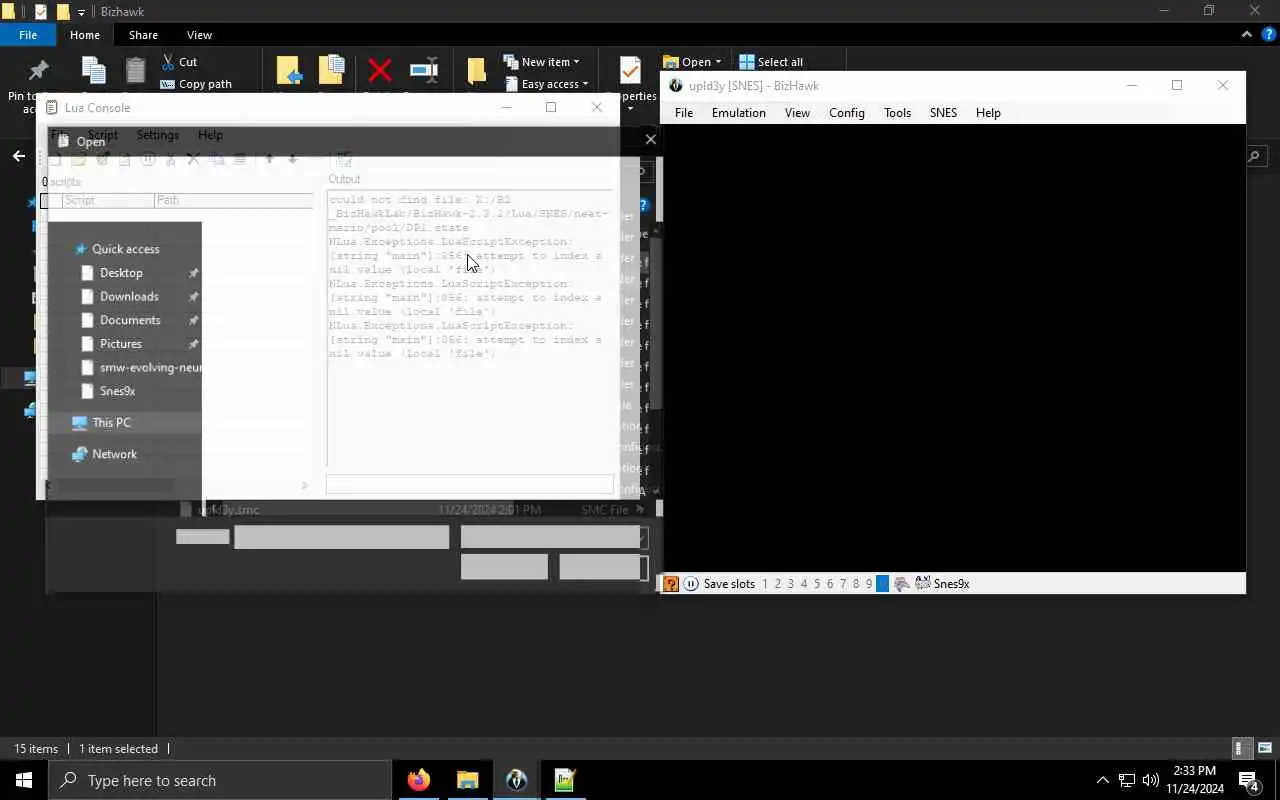
Task: Click the pause icon in BizHawk status bar
Action: [x=691, y=584]
